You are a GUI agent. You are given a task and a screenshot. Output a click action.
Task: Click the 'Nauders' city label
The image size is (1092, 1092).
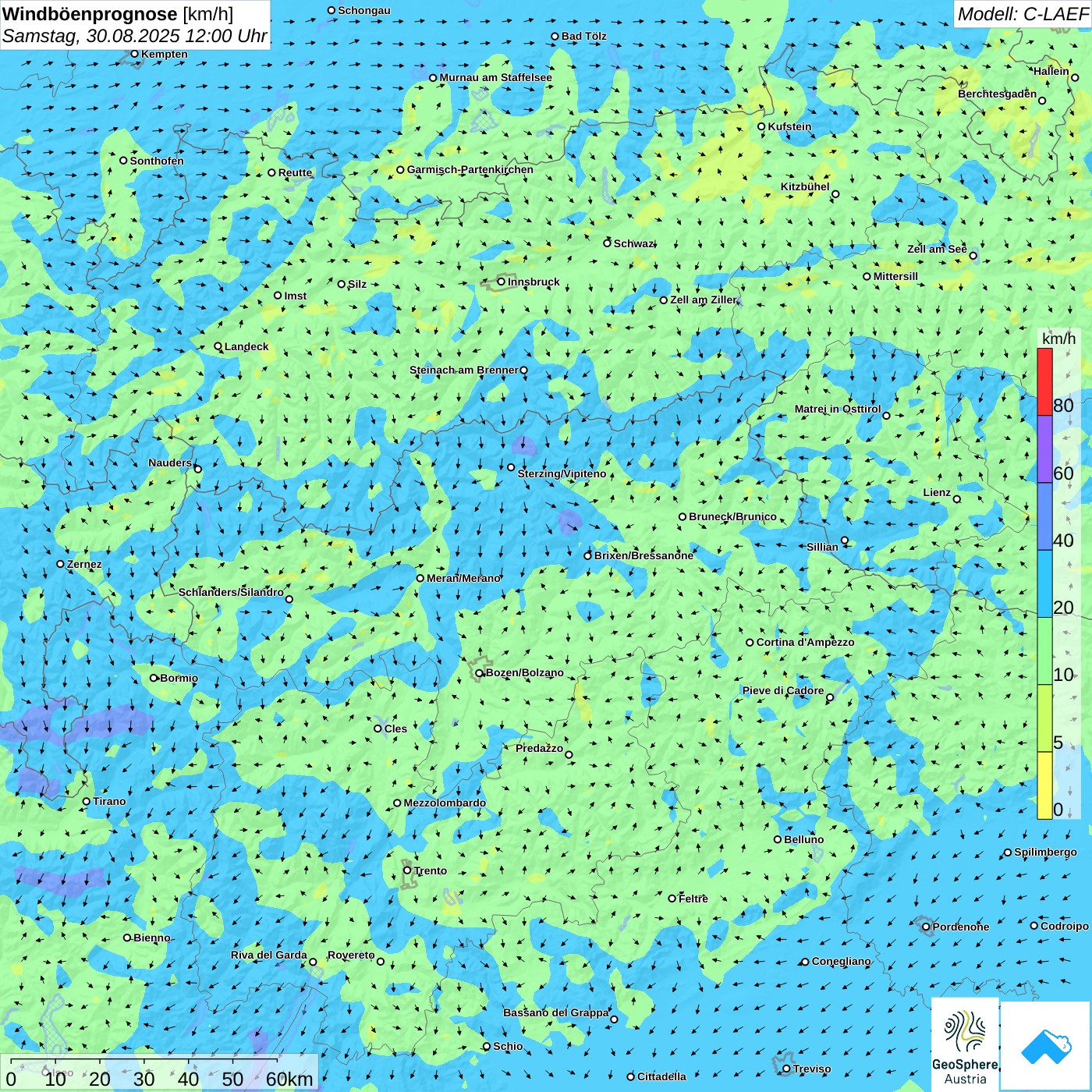pyautogui.click(x=170, y=463)
